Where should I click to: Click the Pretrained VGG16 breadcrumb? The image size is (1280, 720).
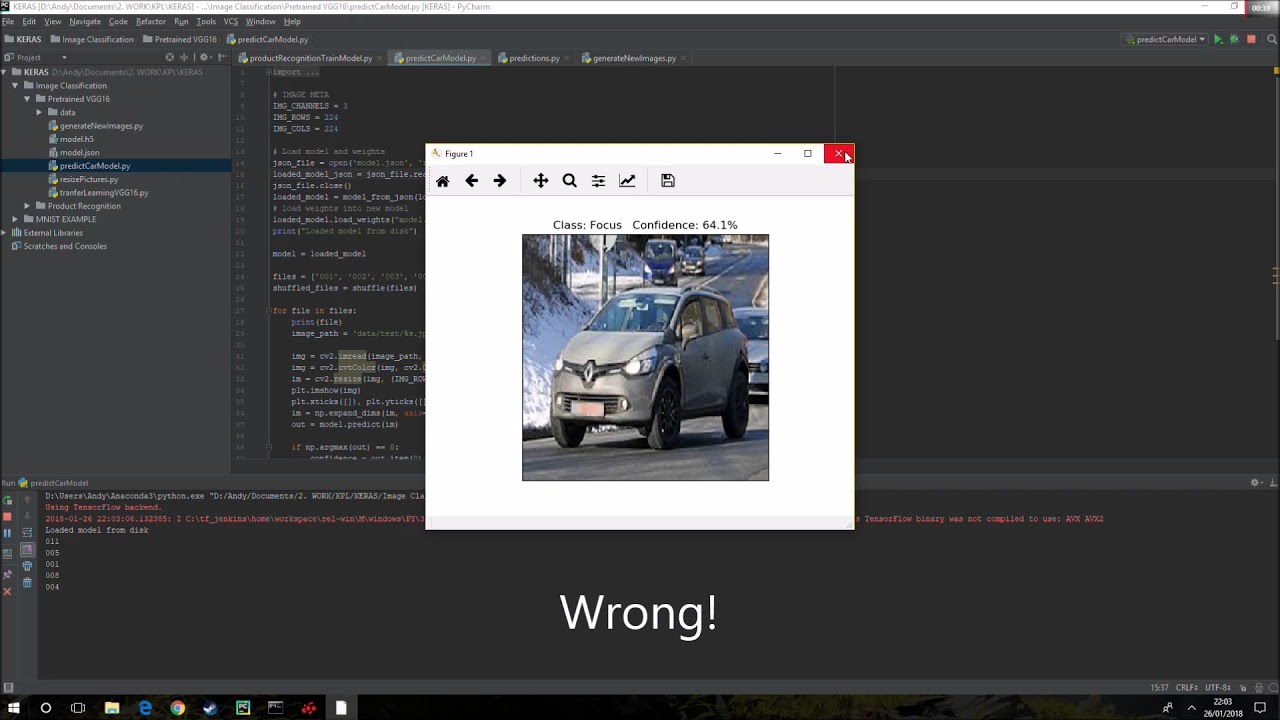[x=180, y=39]
